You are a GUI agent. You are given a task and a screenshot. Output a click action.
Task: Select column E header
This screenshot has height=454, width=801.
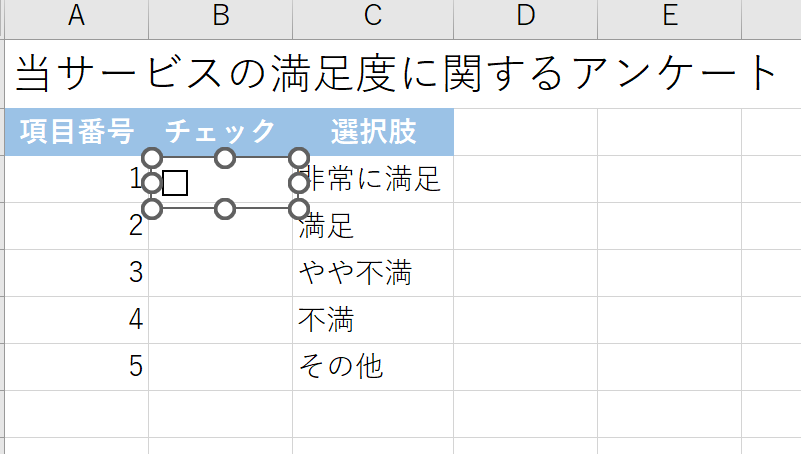(x=670, y=14)
